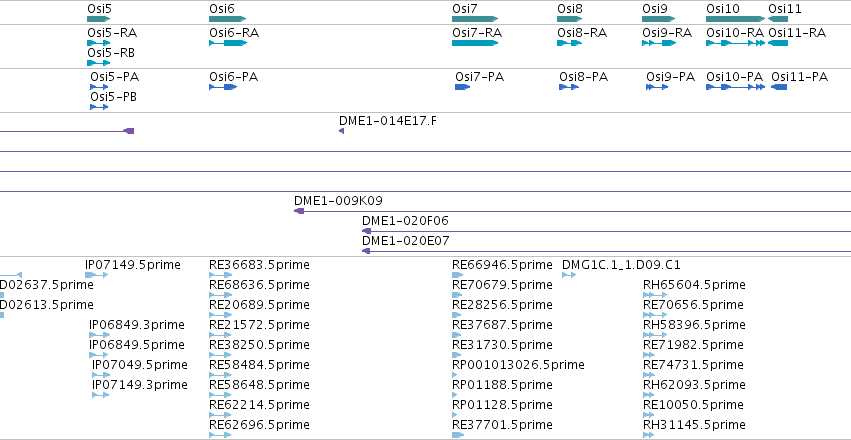Click EST RE62214.5prime
The width and height of the screenshot is (851, 440).
[220, 415]
